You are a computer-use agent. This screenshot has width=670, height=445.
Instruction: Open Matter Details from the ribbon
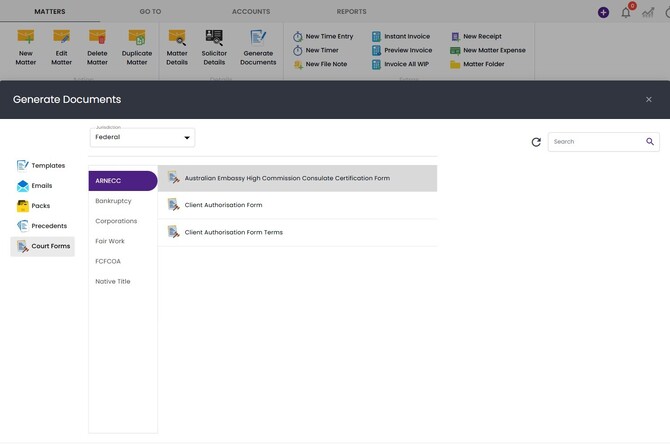click(177, 47)
